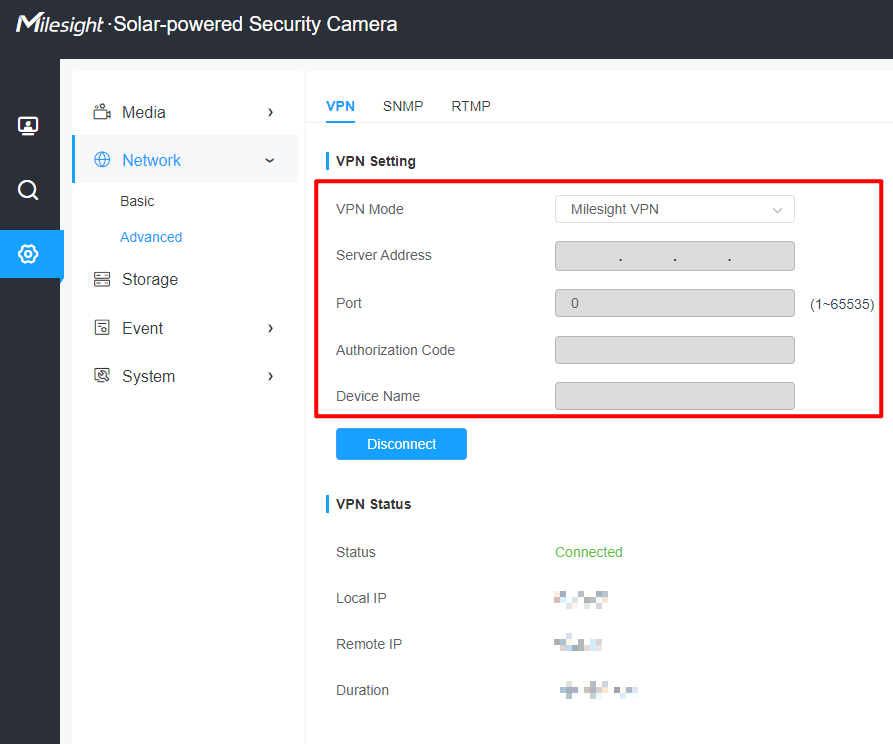Screen dimensions: 893x744
Task: Click the VPN Status heading
Action: (x=373, y=504)
